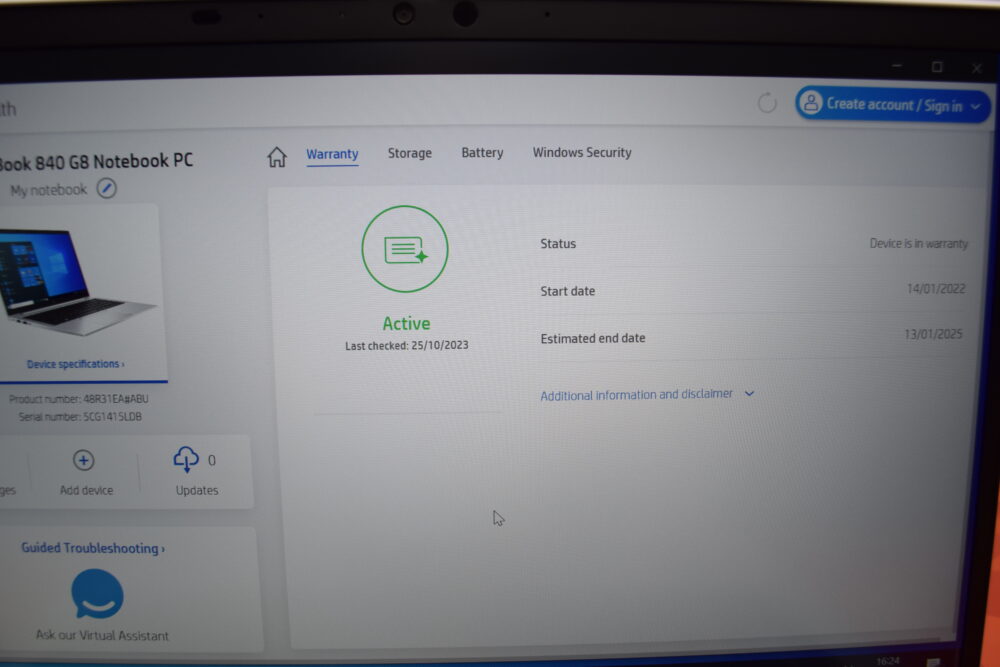This screenshot has width=1000, height=667.
Task: Open the Guided Troubleshooting link
Action: pos(92,548)
